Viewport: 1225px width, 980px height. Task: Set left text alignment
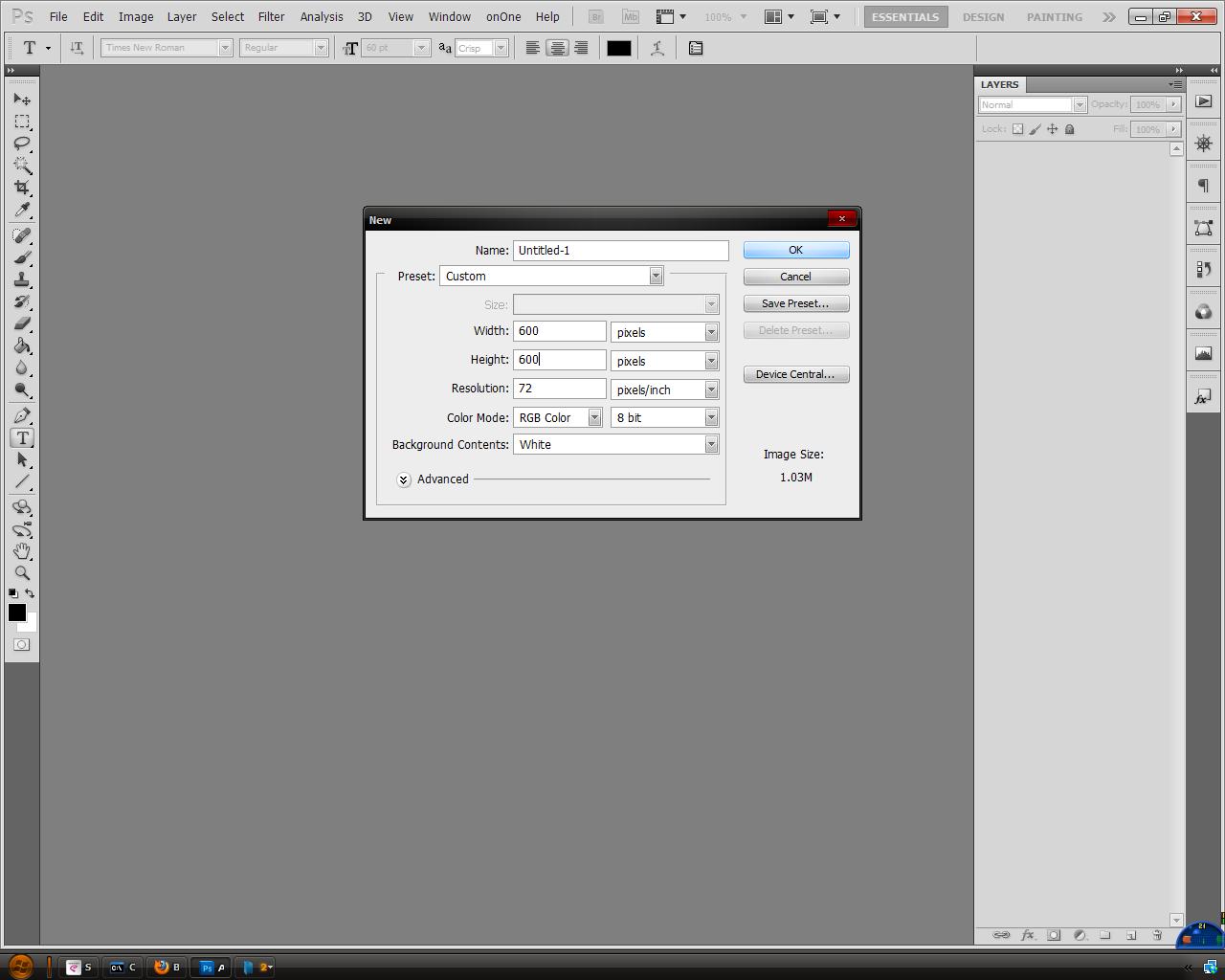[533, 48]
